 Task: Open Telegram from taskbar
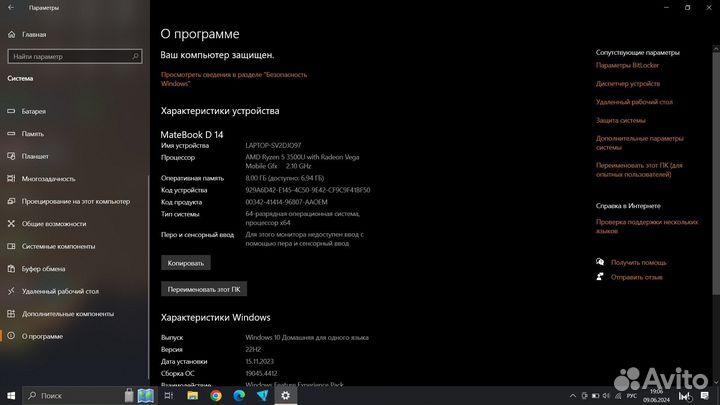[x=262, y=395]
